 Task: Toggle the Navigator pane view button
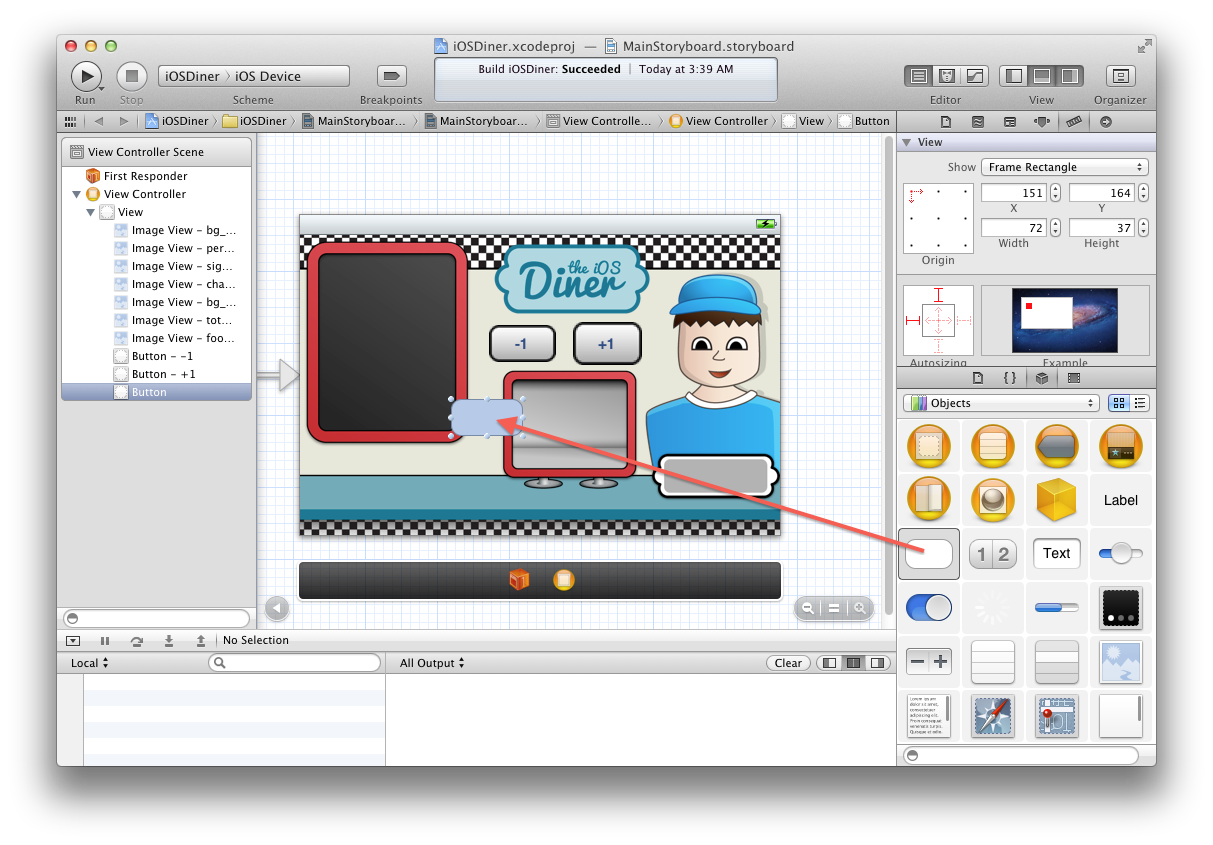(x=1014, y=76)
